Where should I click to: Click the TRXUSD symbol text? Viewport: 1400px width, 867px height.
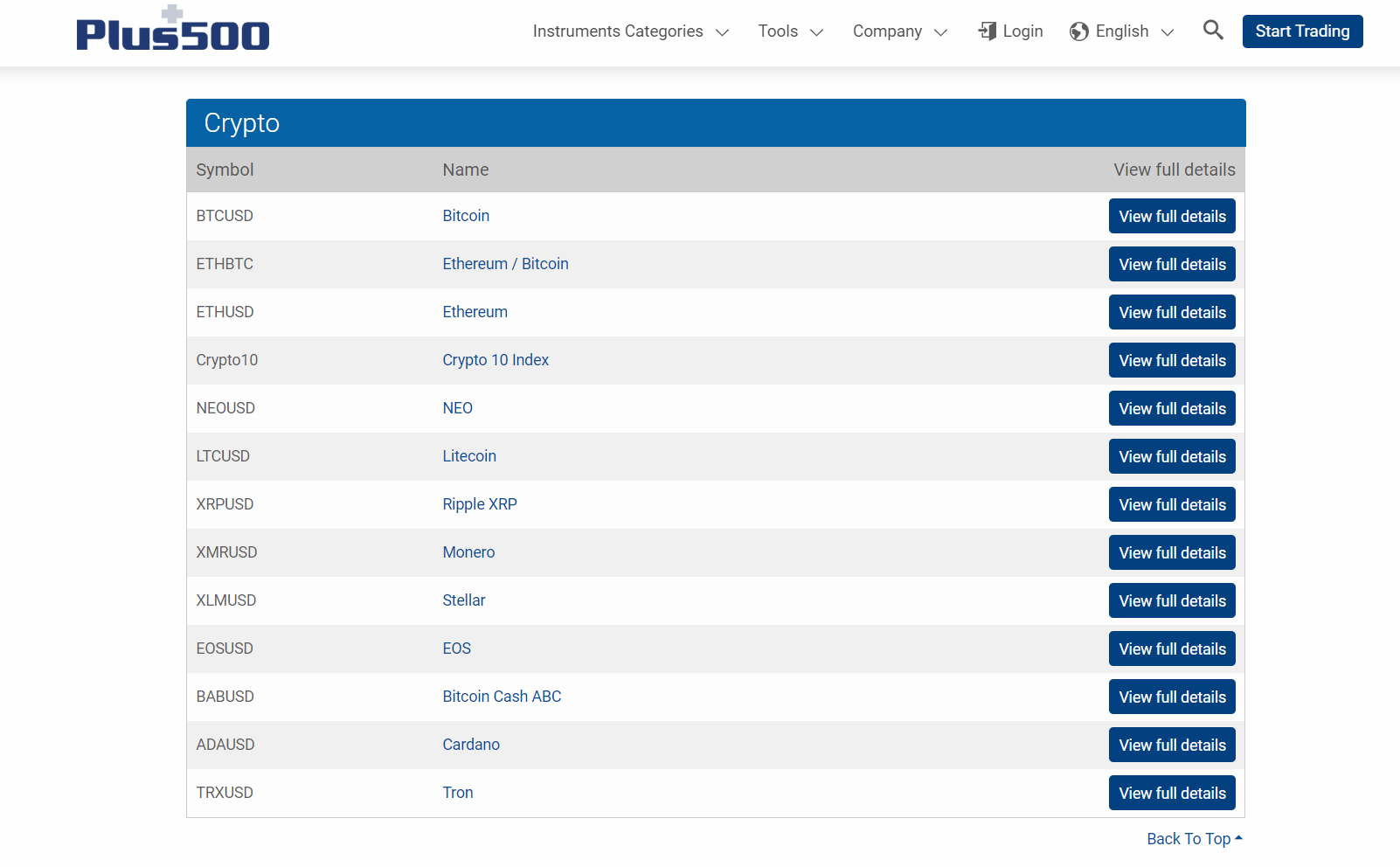tap(225, 793)
